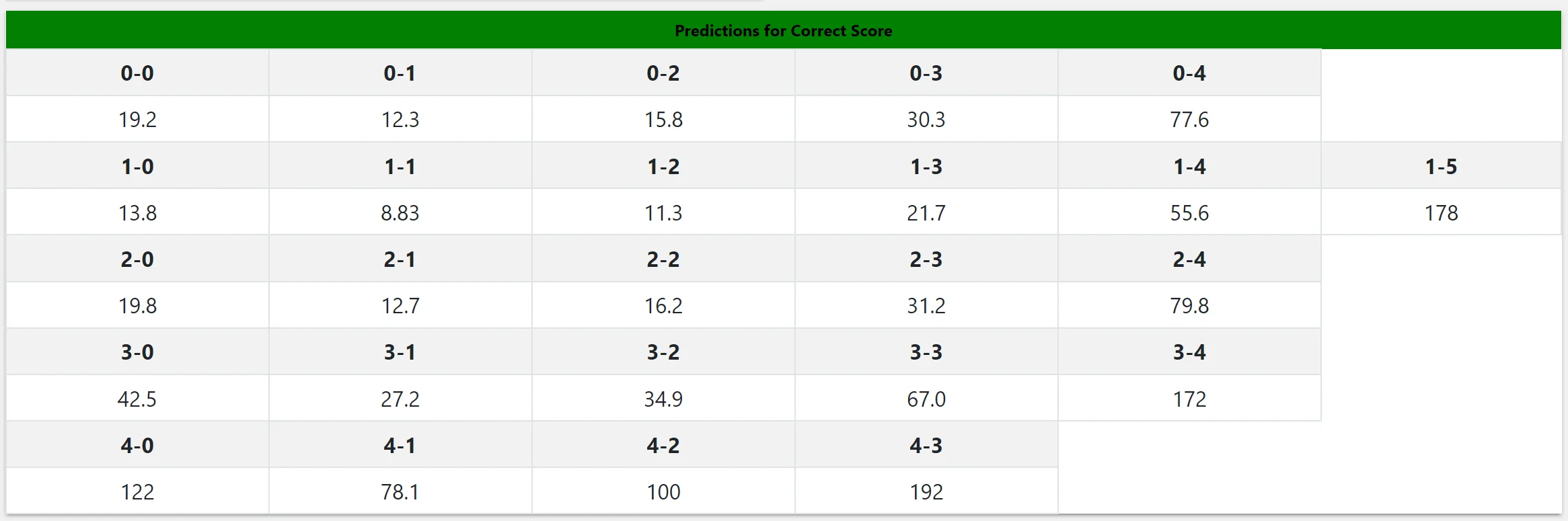1568x521 pixels.
Task: Click the 172 odds under 3-4
Action: (1189, 399)
